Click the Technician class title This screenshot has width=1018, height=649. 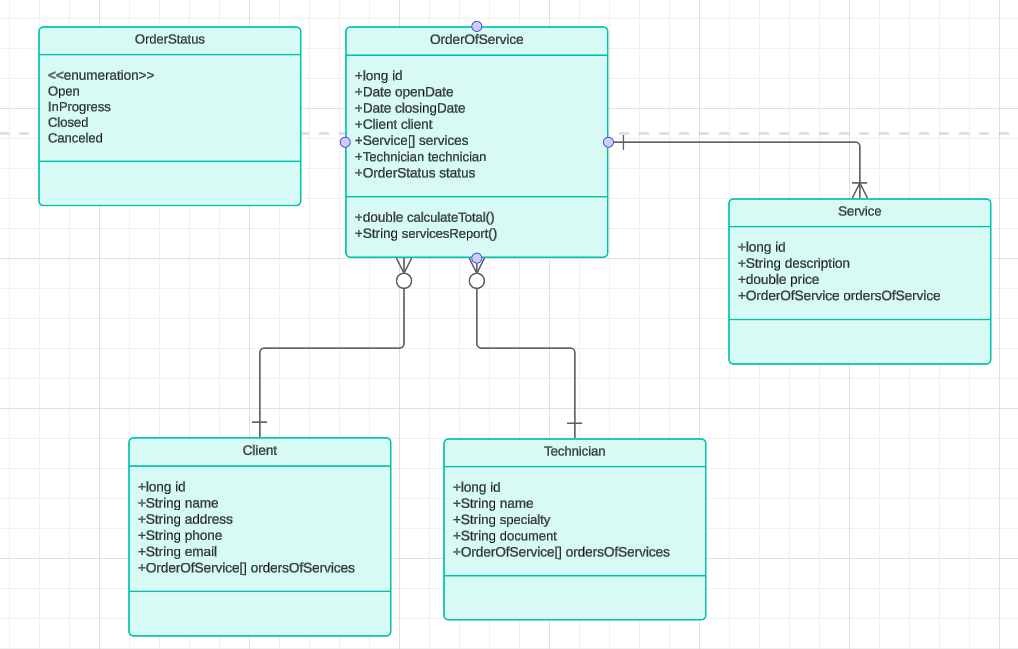pos(575,451)
